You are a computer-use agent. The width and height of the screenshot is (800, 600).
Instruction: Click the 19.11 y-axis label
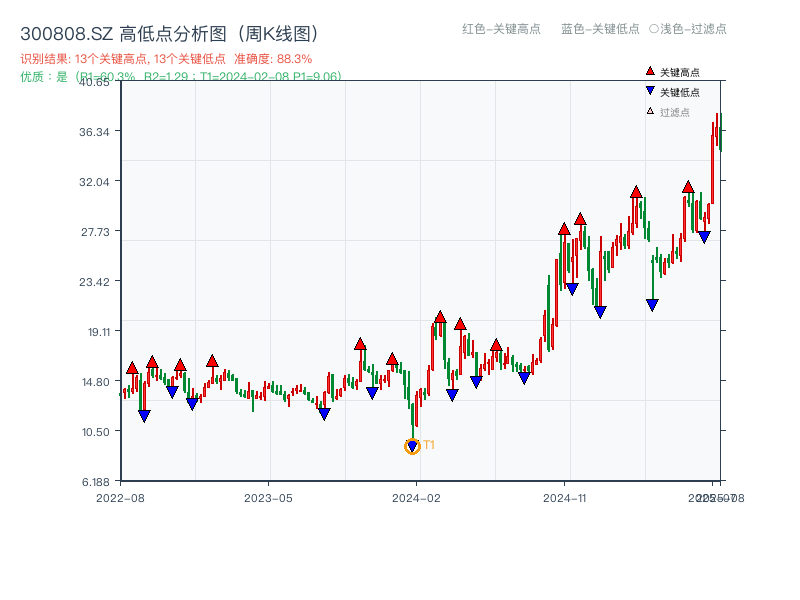pos(98,332)
